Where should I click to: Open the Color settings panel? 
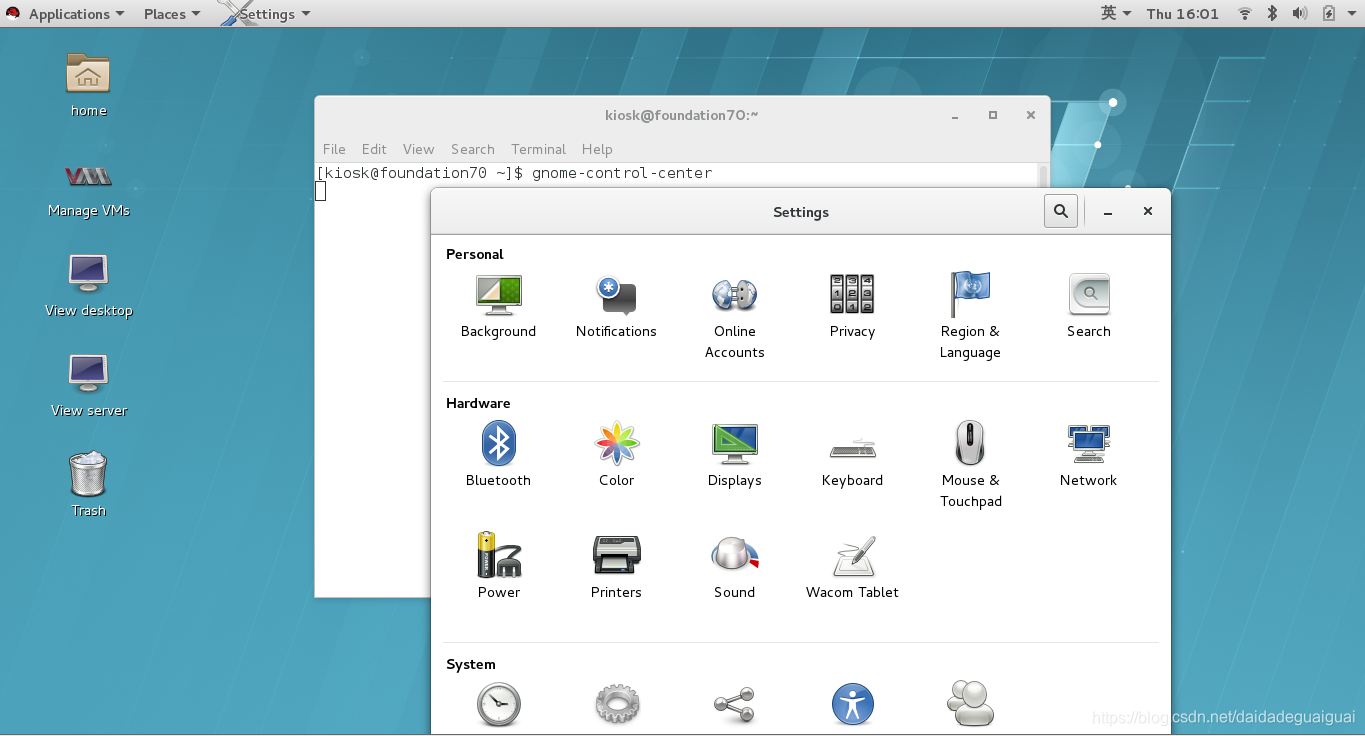(x=617, y=455)
